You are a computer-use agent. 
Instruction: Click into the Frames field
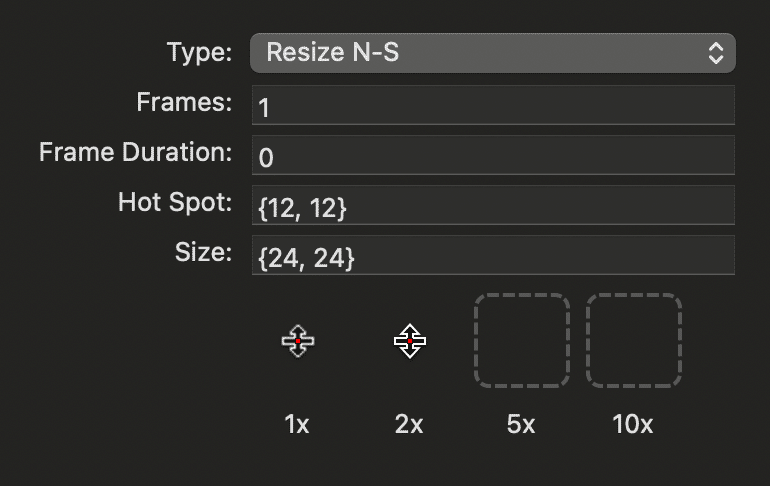(x=493, y=105)
